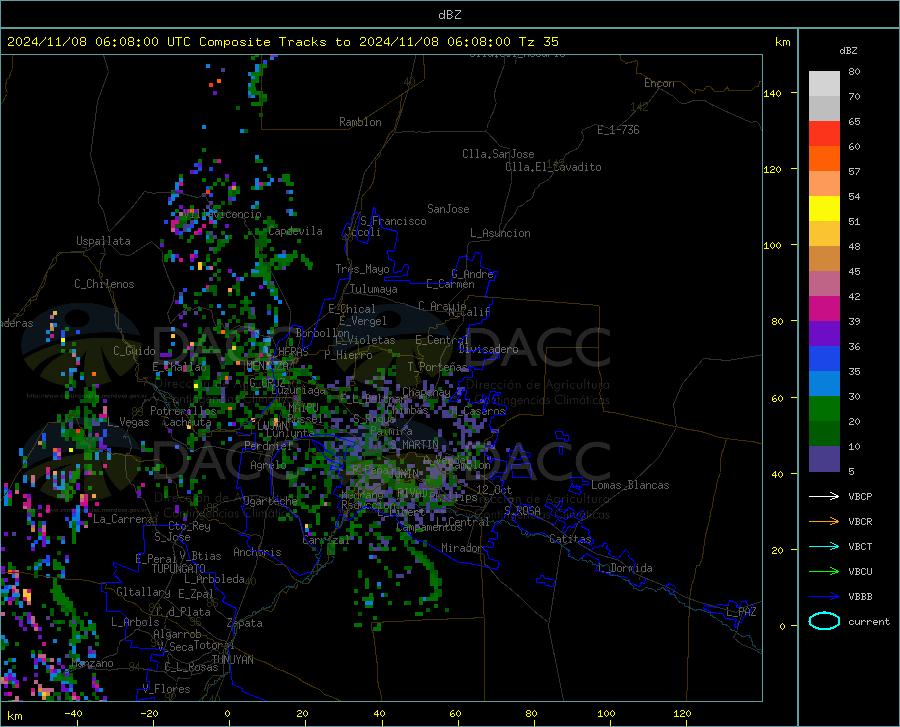Screen dimensions: 900x727
Task: Click the SanJose location label
Action: 448,209
